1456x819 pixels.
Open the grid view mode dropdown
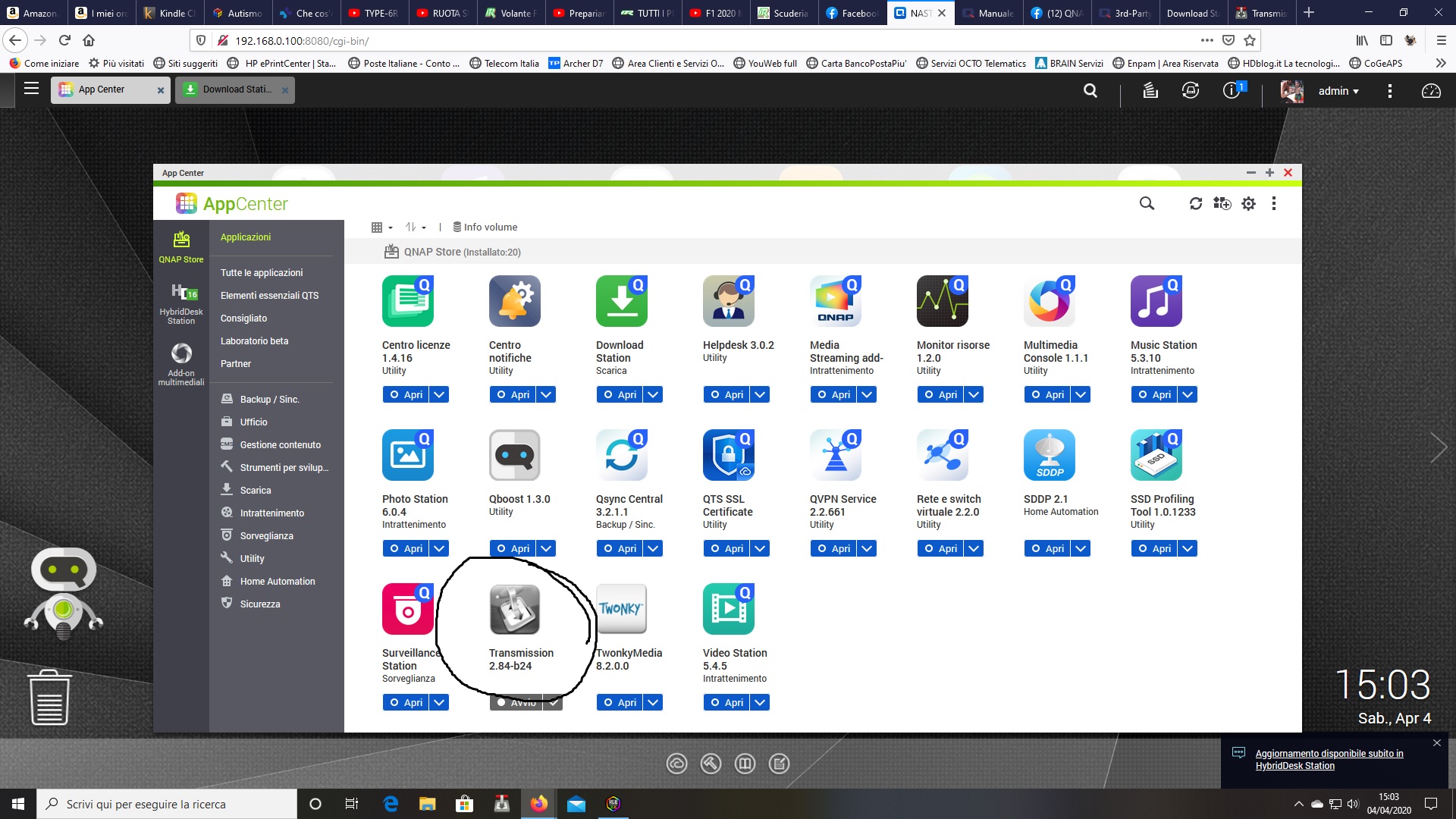click(381, 227)
